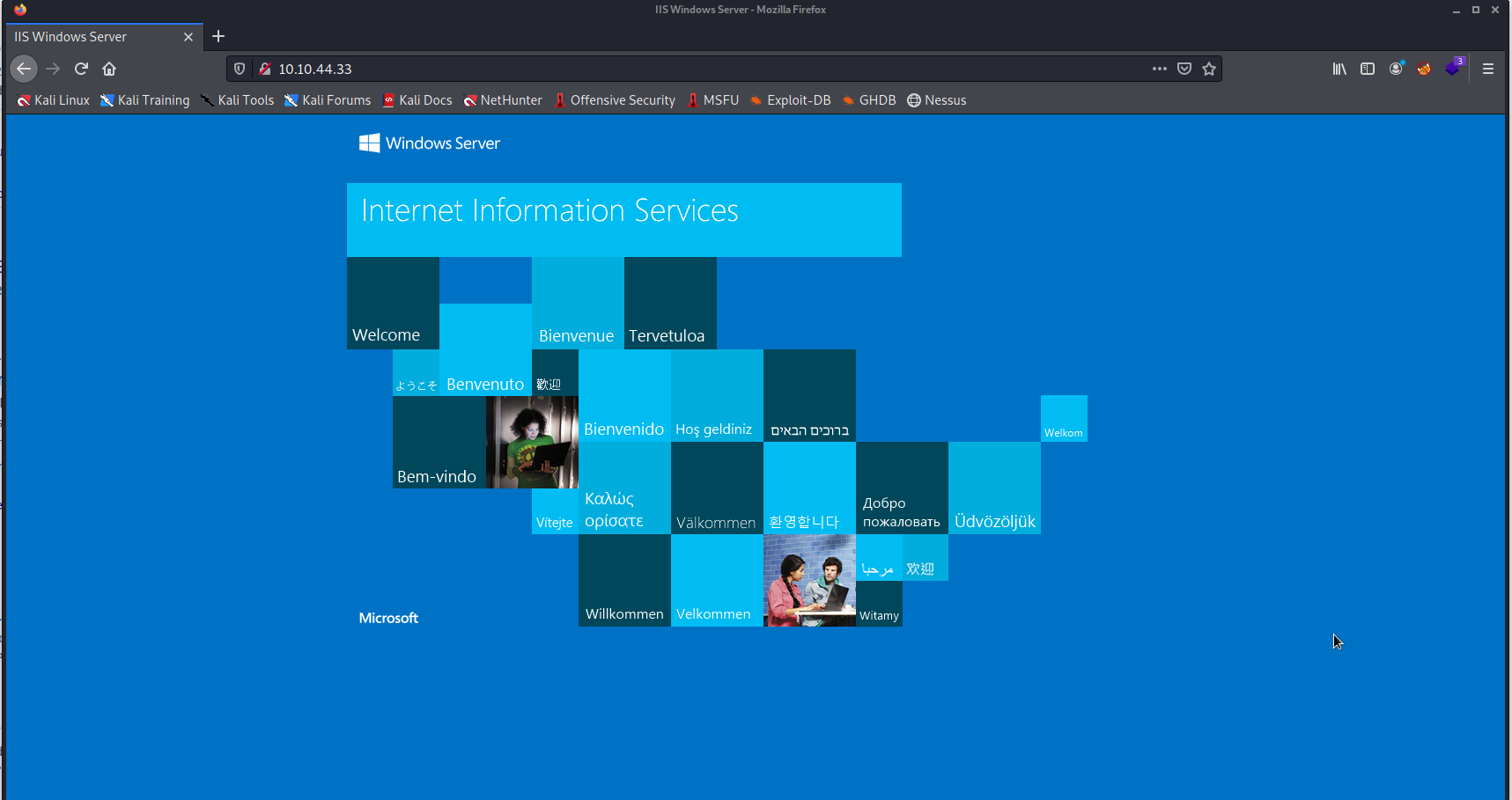Screen dimensions: 1512x800
Task: Click the Korean 환영합니다 tile
Action: coord(809,488)
